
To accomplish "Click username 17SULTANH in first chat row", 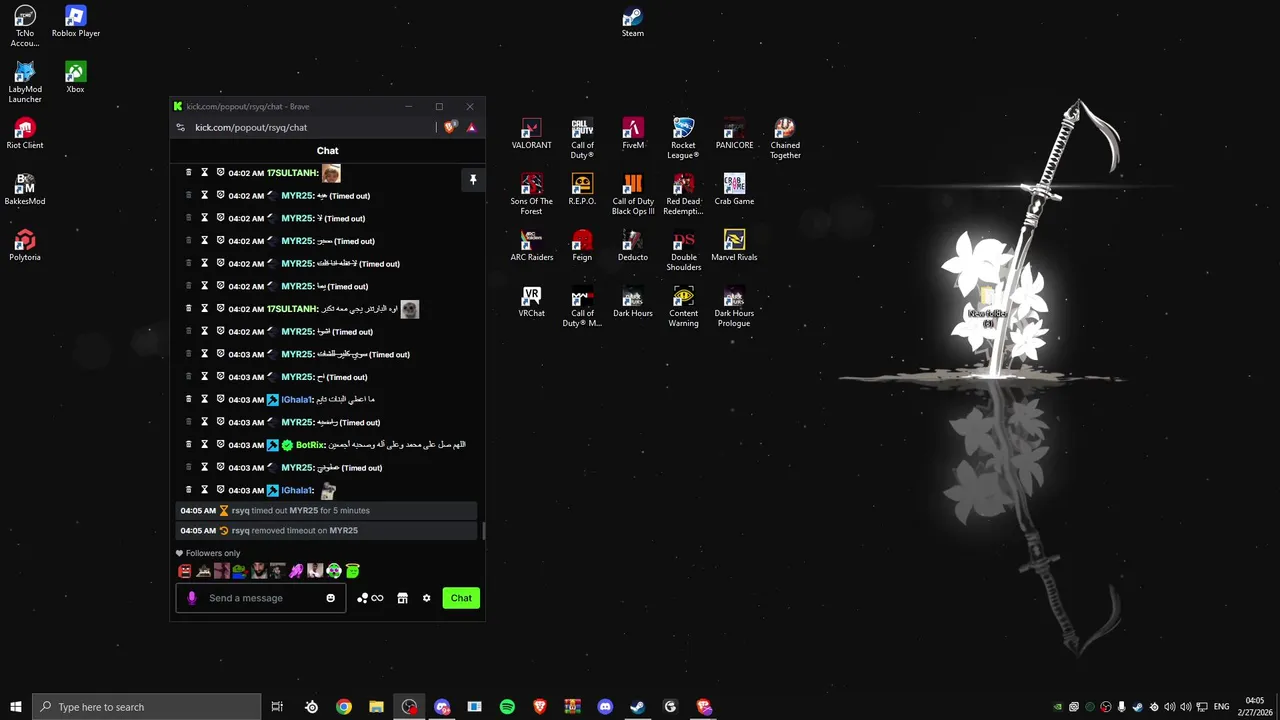I will click(292, 173).
